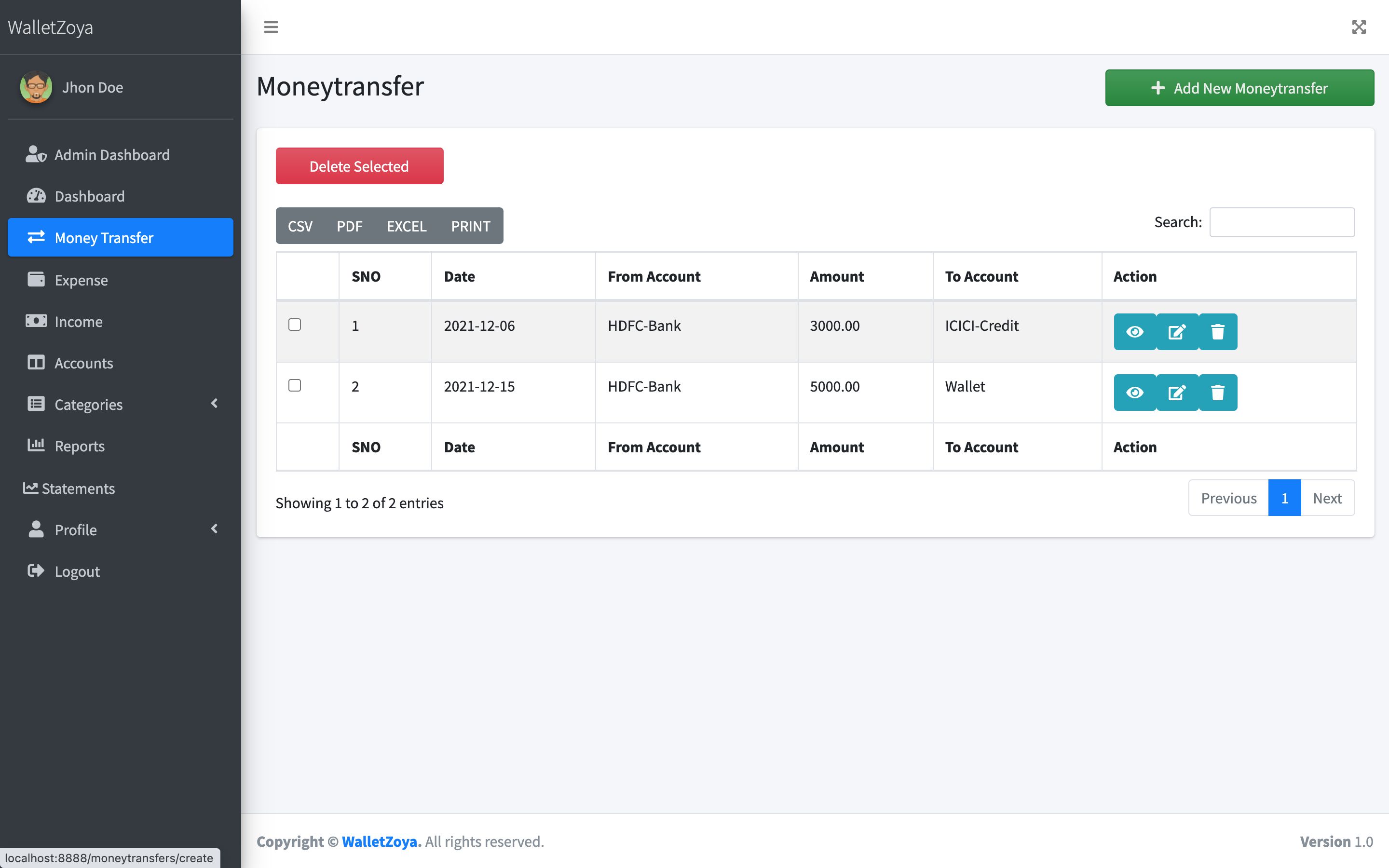Click the WalletZoya brand title
The height and width of the screenshot is (868, 1389).
(51, 27)
